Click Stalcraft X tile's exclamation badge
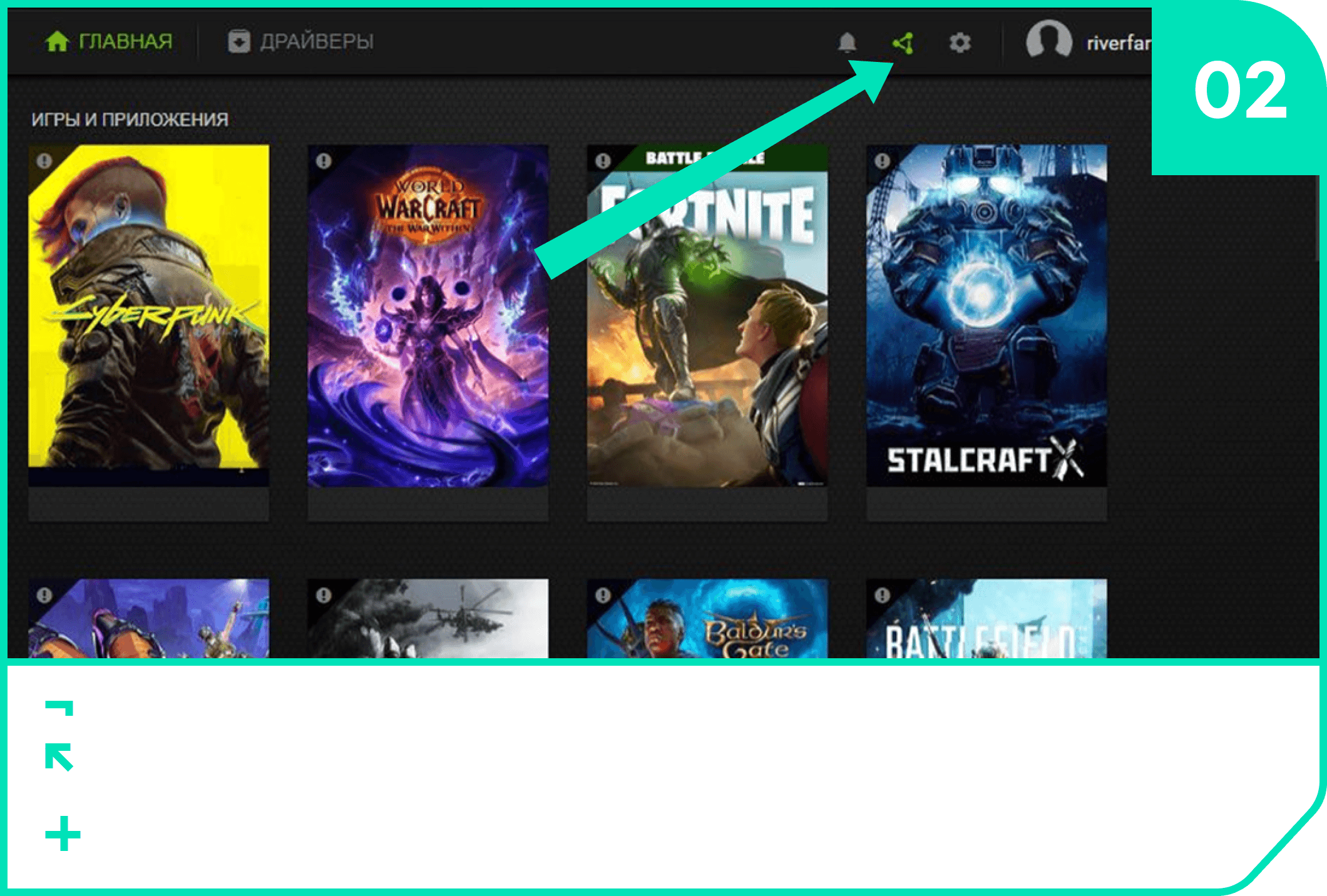 882,161
